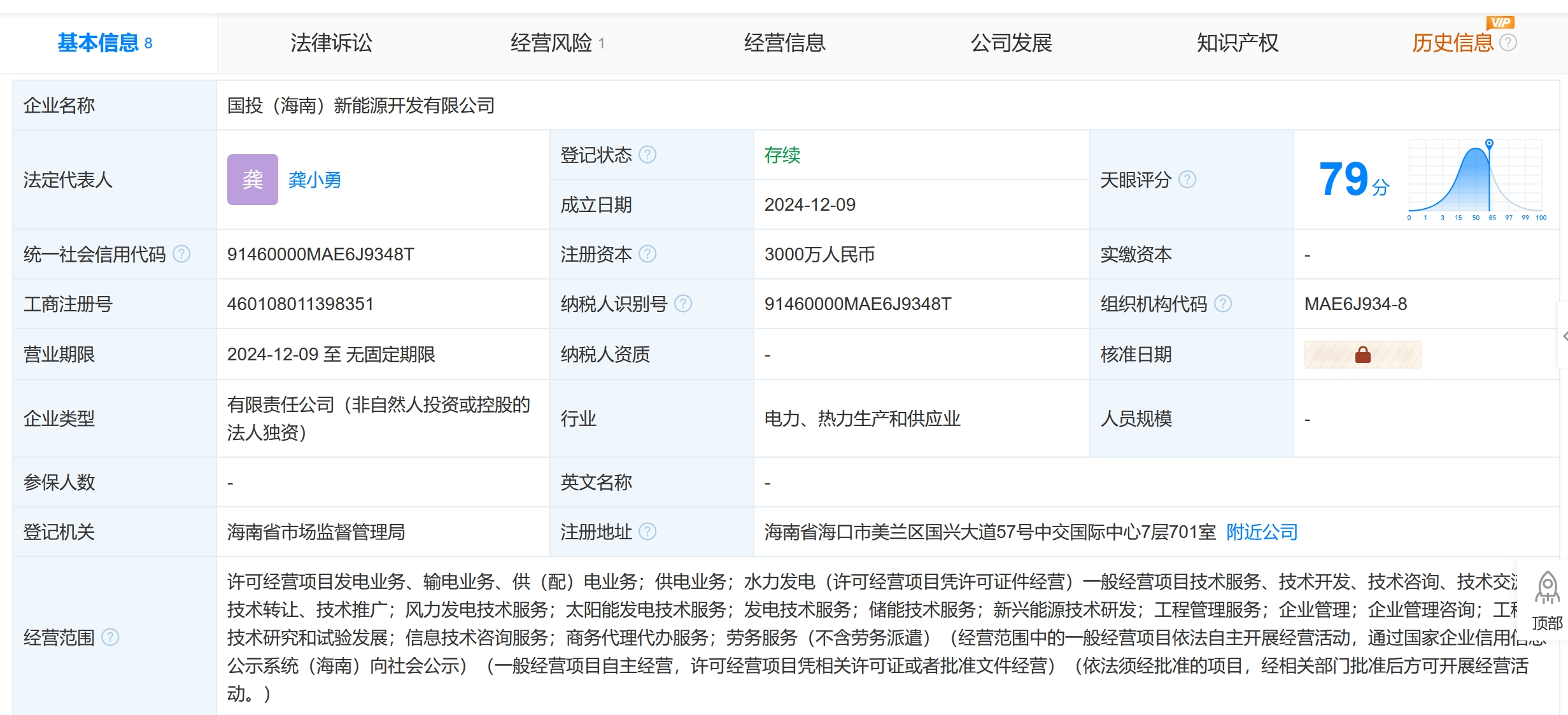Click the 行业 label
1568x715 pixels.
[578, 418]
